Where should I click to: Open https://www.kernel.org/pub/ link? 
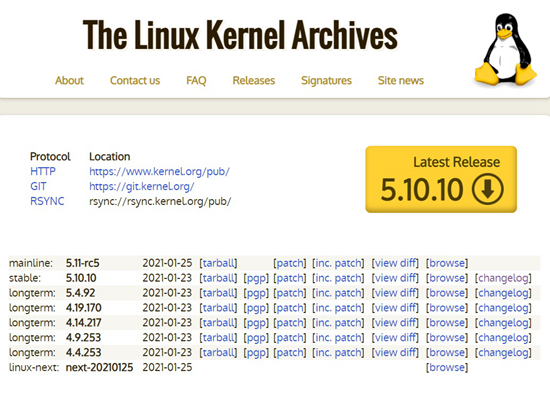tap(159, 171)
